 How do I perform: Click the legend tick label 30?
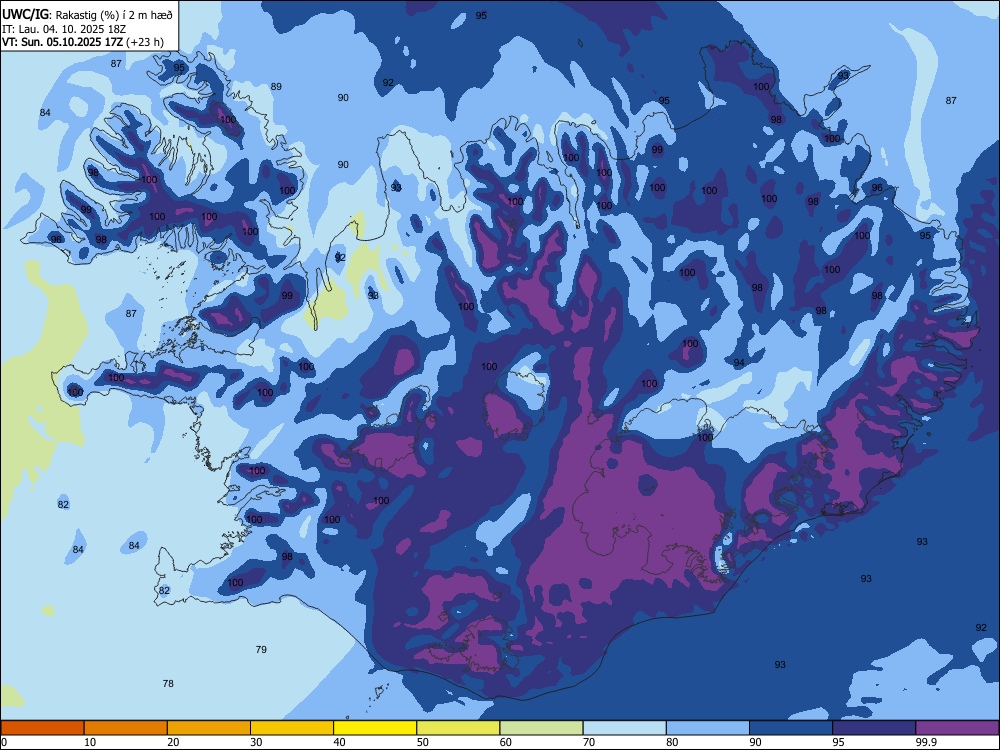(256, 742)
